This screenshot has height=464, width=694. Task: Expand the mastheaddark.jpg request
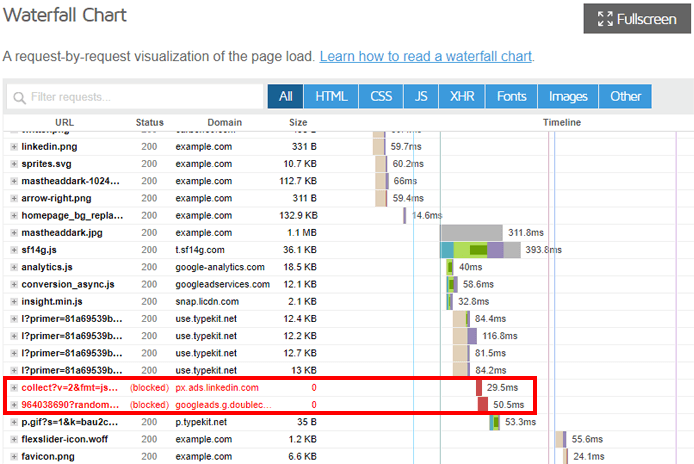coord(14,233)
